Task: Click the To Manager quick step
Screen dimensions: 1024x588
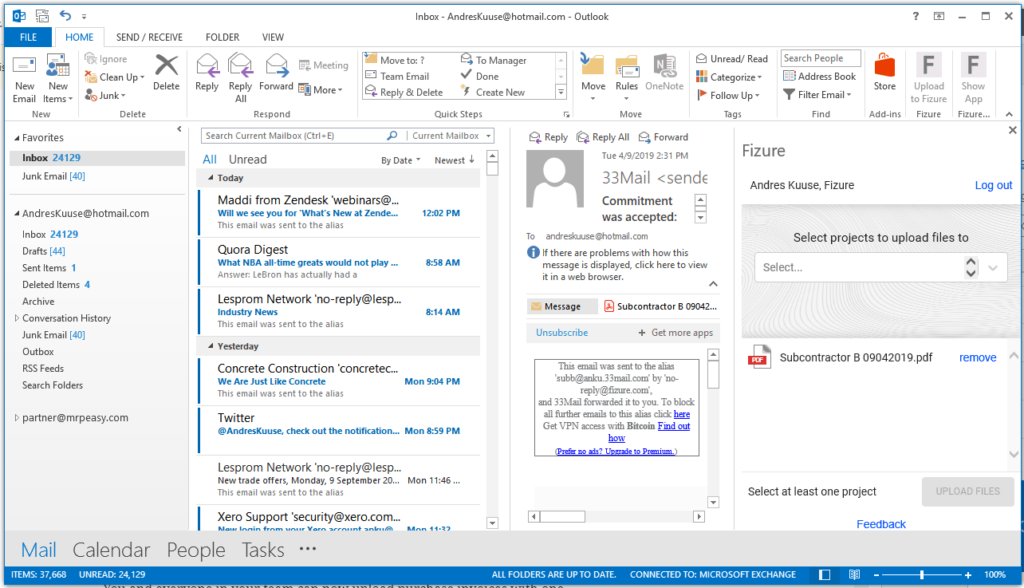Action: point(494,60)
